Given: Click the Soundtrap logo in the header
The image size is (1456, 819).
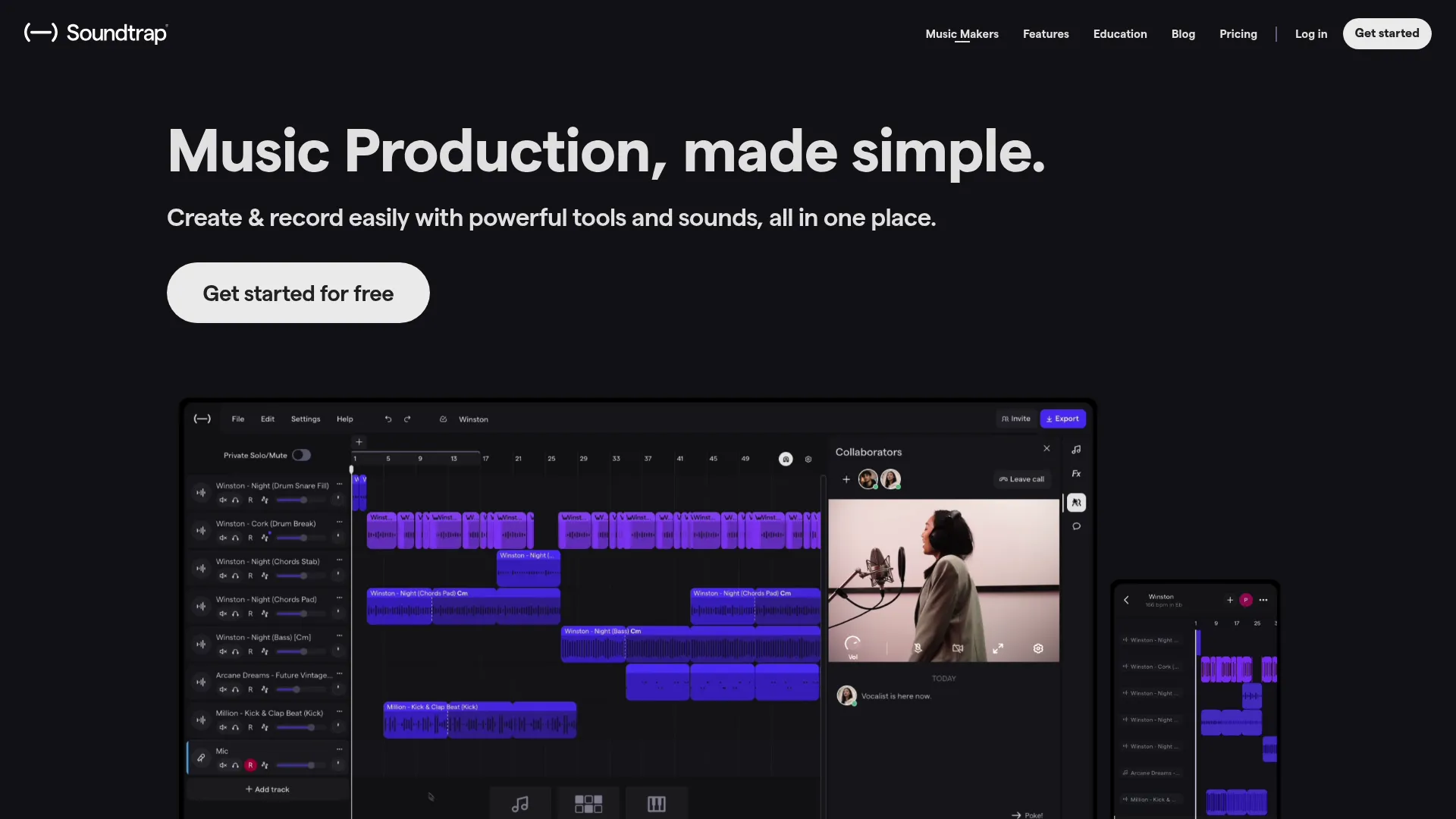Looking at the screenshot, I should (96, 33).
